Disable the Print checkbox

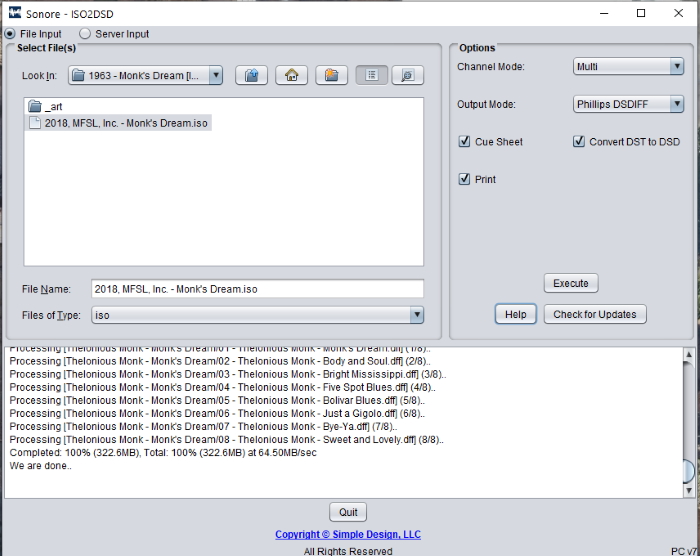click(464, 179)
